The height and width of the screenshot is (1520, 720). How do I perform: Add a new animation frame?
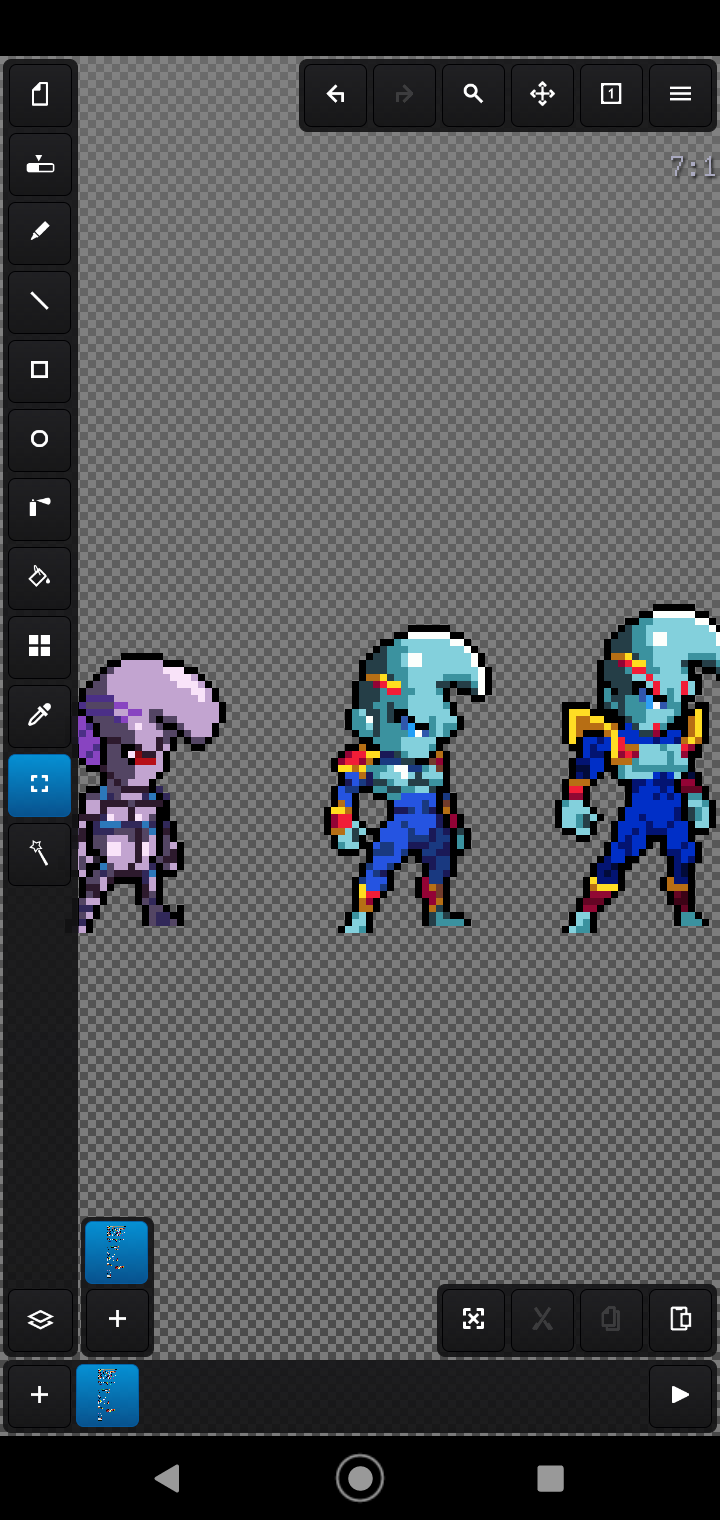point(40,1396)
